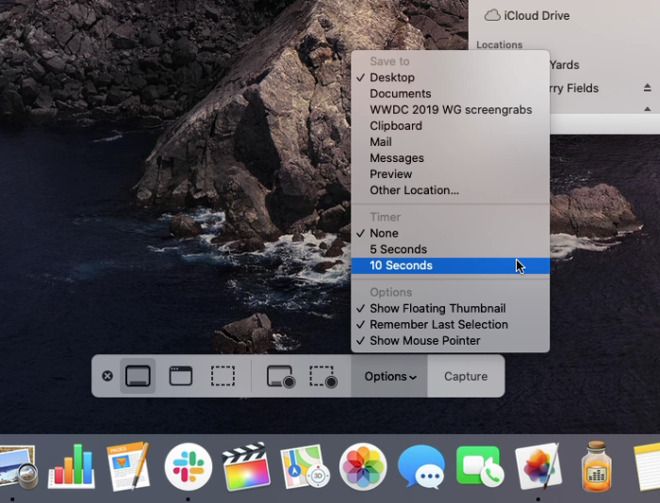Viewport: 660px width, 503px height.
Task: Click the Capture button
Action: click(x=466, y=376)
